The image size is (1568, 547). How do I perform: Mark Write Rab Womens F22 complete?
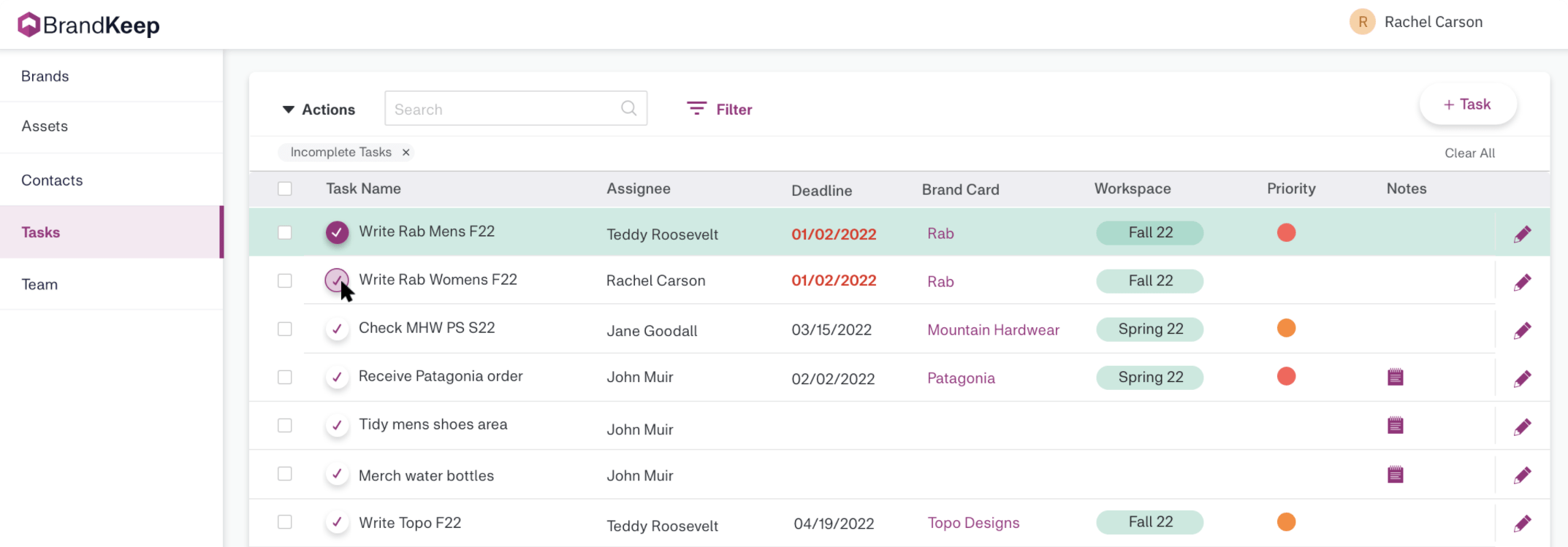[337, 280]
